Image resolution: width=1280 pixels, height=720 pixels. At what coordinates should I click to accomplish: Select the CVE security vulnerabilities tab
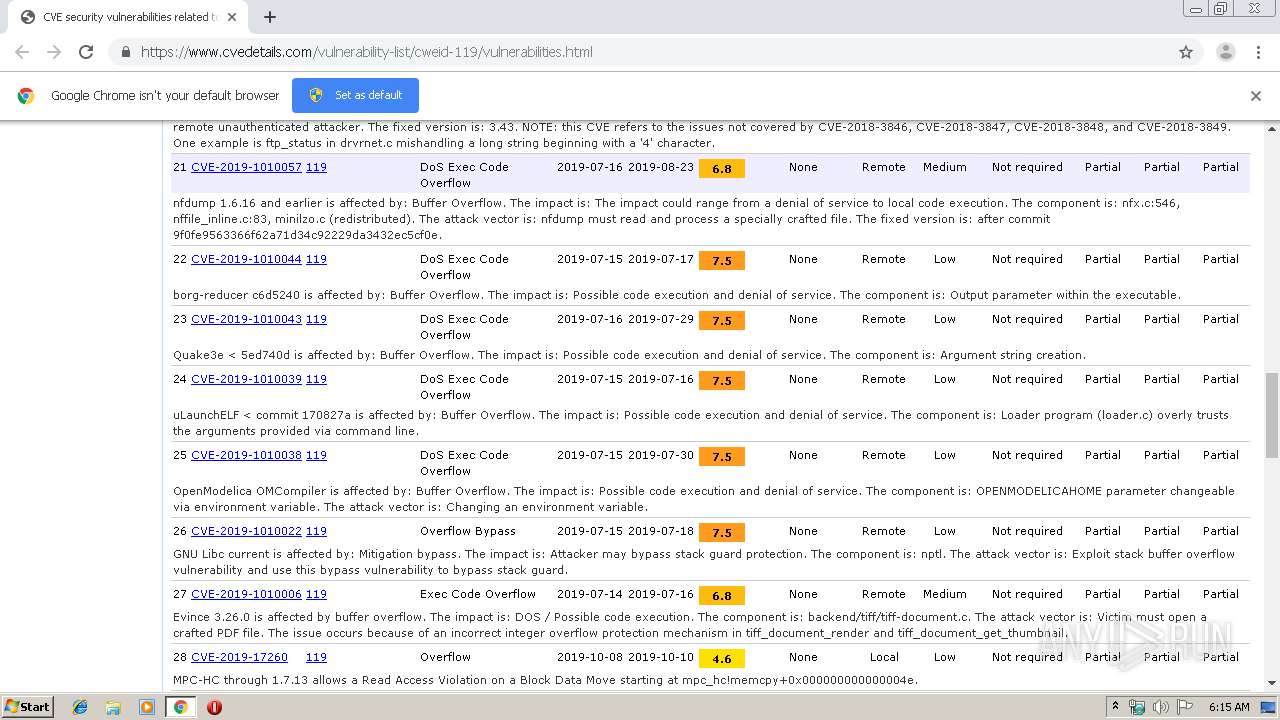tap(130, 17)
